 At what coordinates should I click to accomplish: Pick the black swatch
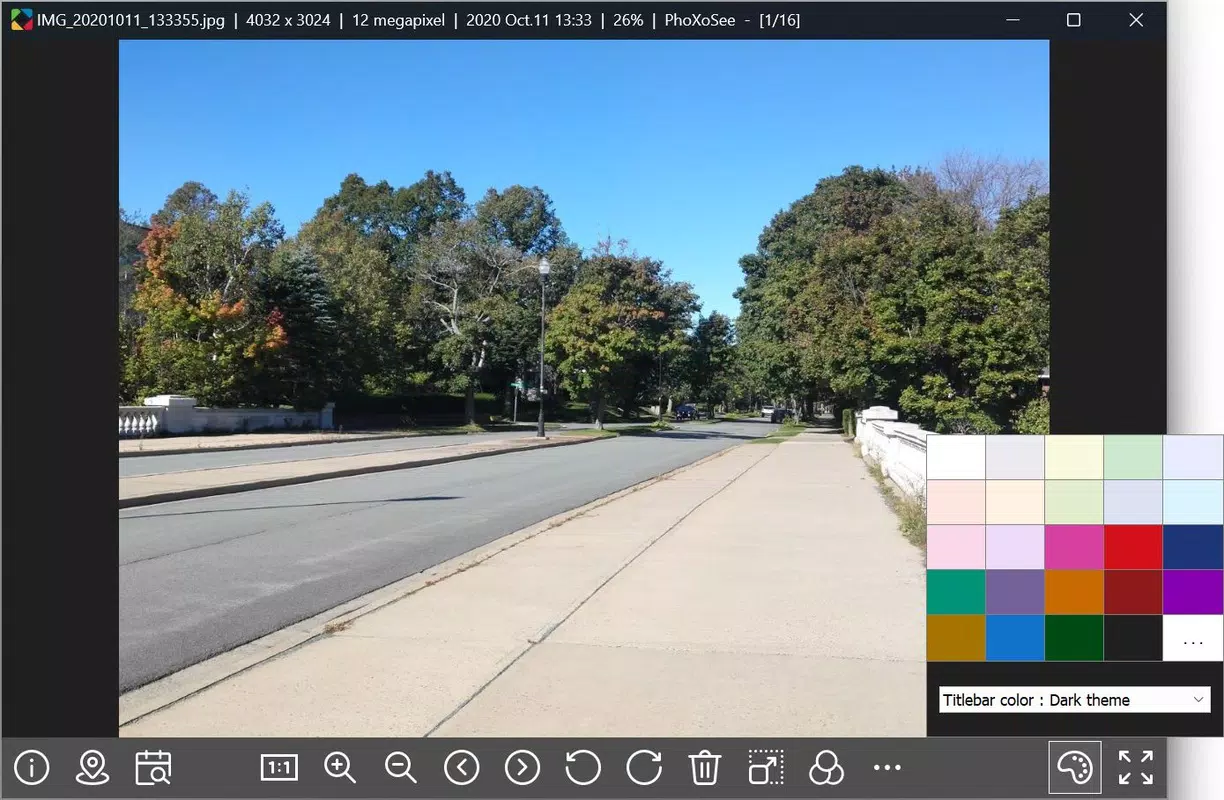point(1133,637)
